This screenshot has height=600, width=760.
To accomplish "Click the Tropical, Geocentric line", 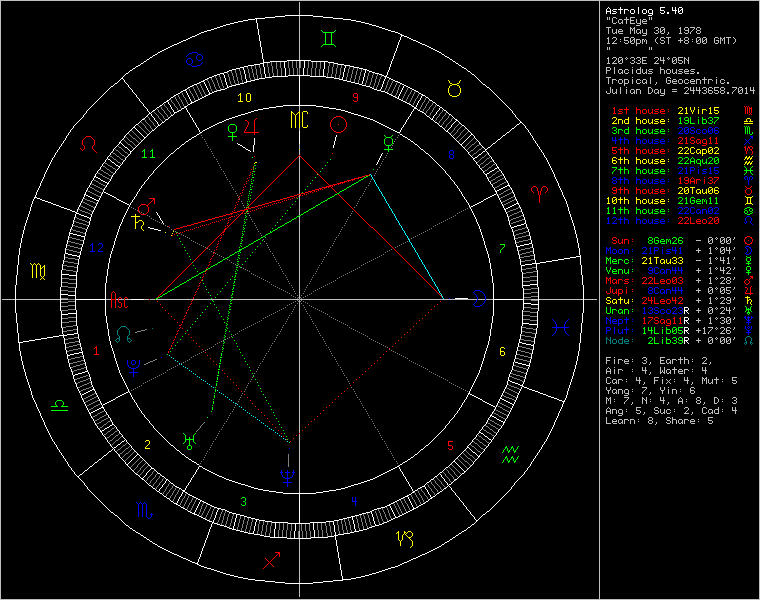I will pos(668,81).
